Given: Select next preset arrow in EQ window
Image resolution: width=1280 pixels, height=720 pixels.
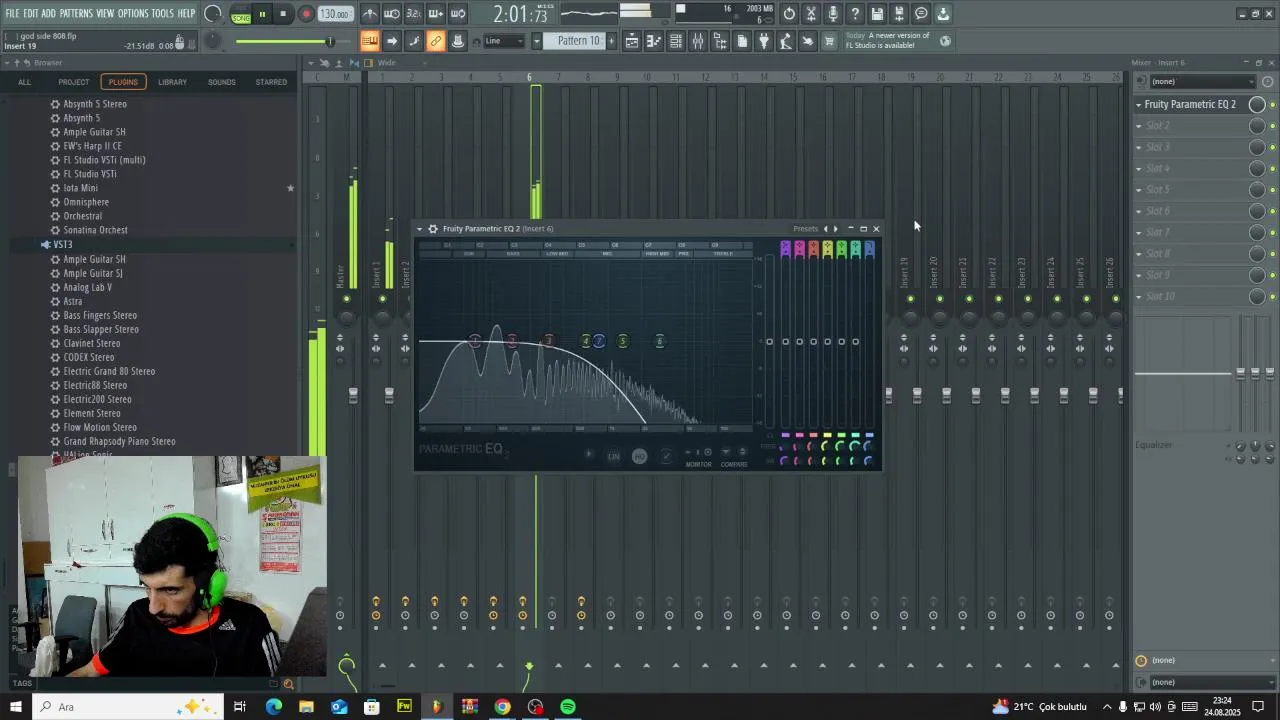Looking at the screenshot, I should [836, 228].
